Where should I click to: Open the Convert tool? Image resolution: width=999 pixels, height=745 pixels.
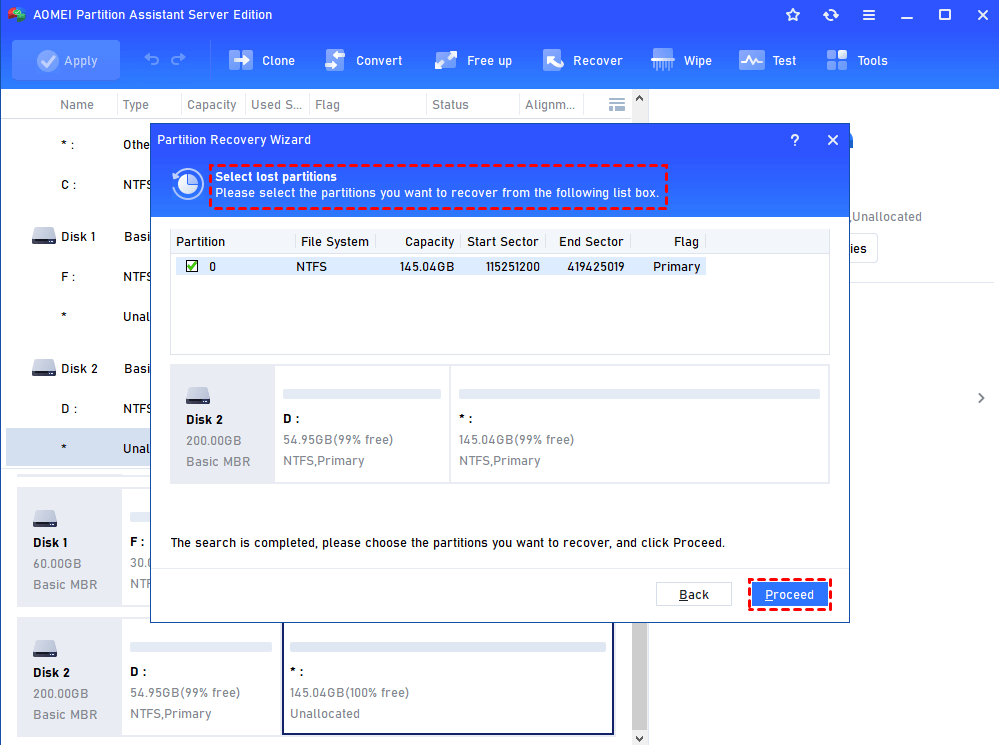[x=363, y=61]
